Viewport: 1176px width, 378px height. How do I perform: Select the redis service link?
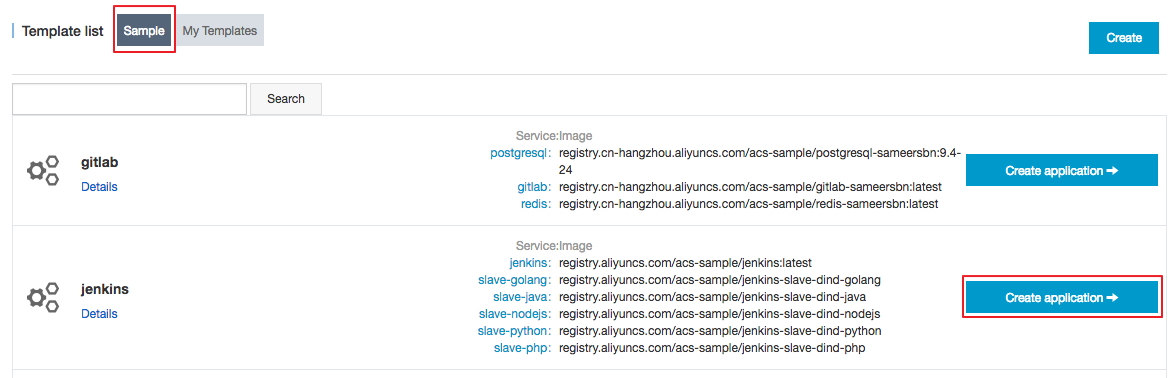(x=536, y=203)
